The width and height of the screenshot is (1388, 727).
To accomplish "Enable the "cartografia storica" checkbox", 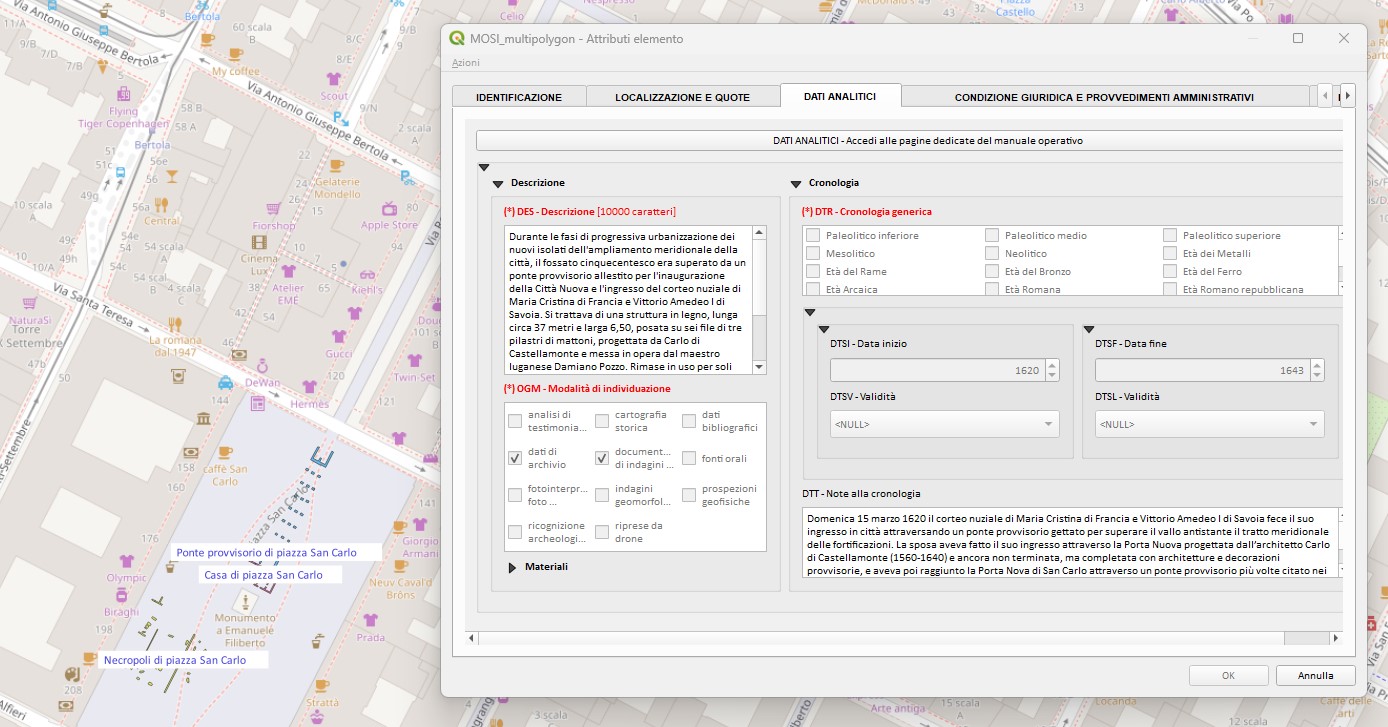I will pyautogui.click(x=602, y=421).
